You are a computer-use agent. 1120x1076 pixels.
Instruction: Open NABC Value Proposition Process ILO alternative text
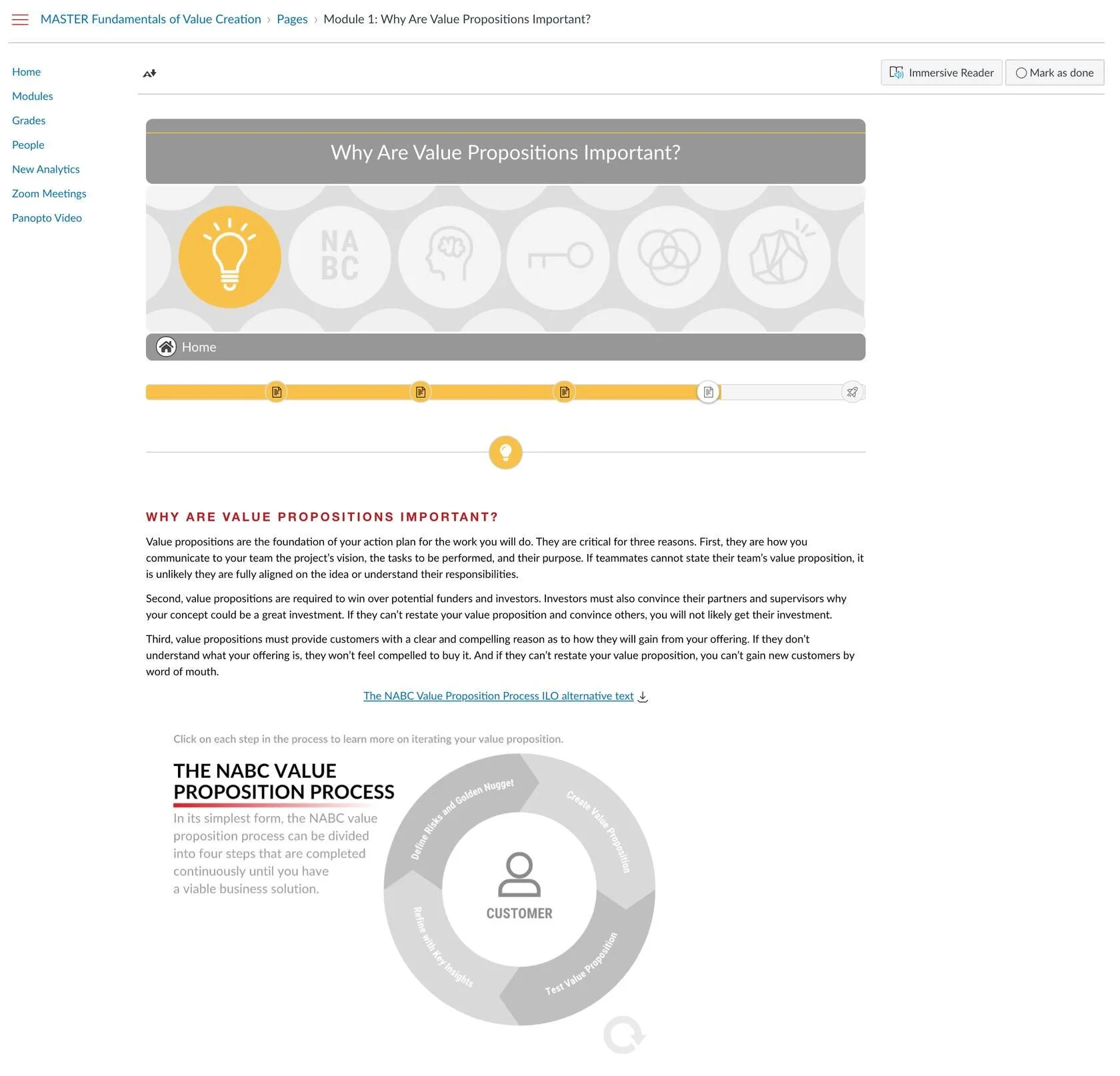pos(499,696)
